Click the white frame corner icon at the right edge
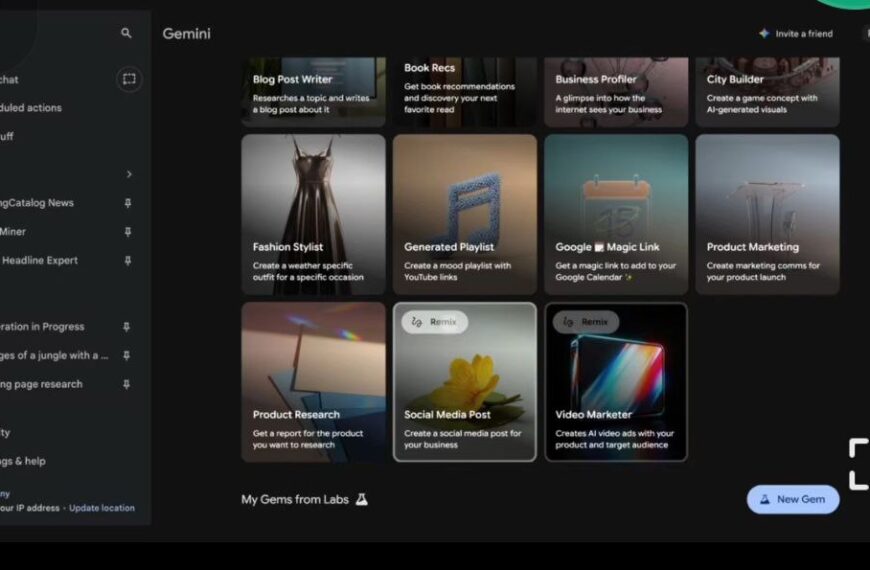This screenshot has height=570, width=870. 858,464
